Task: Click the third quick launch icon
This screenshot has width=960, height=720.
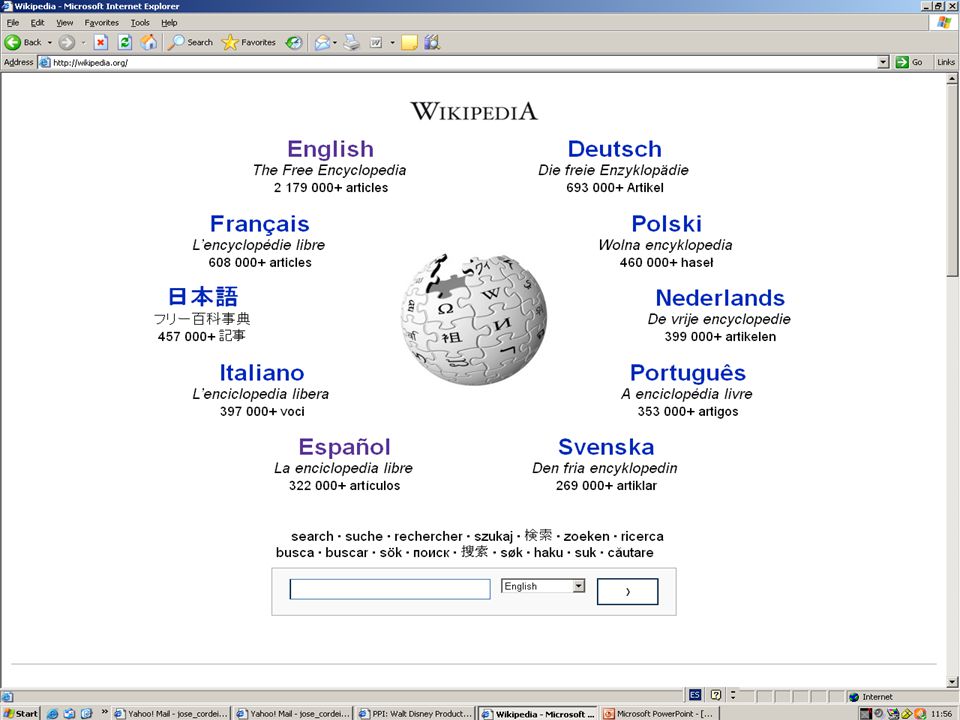Action: click(87, 713)
